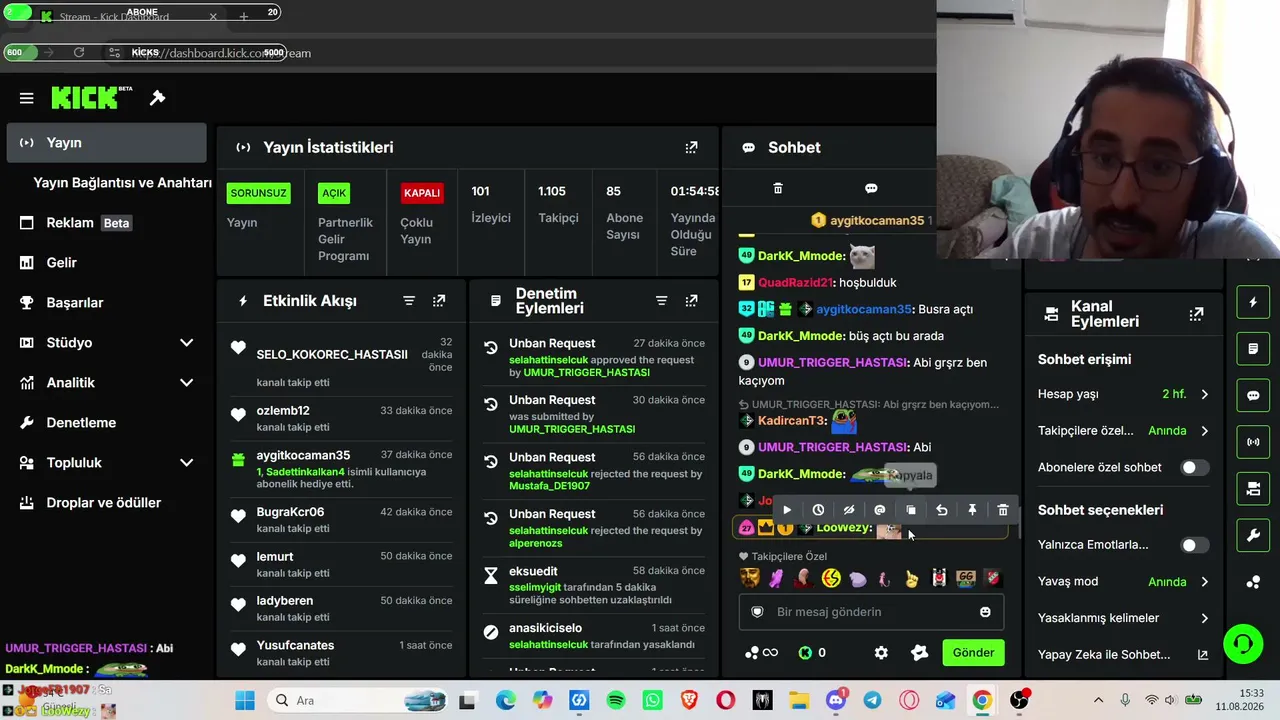Open Yayın Bağlantısı ve Anahtarı

click(122, 183)
